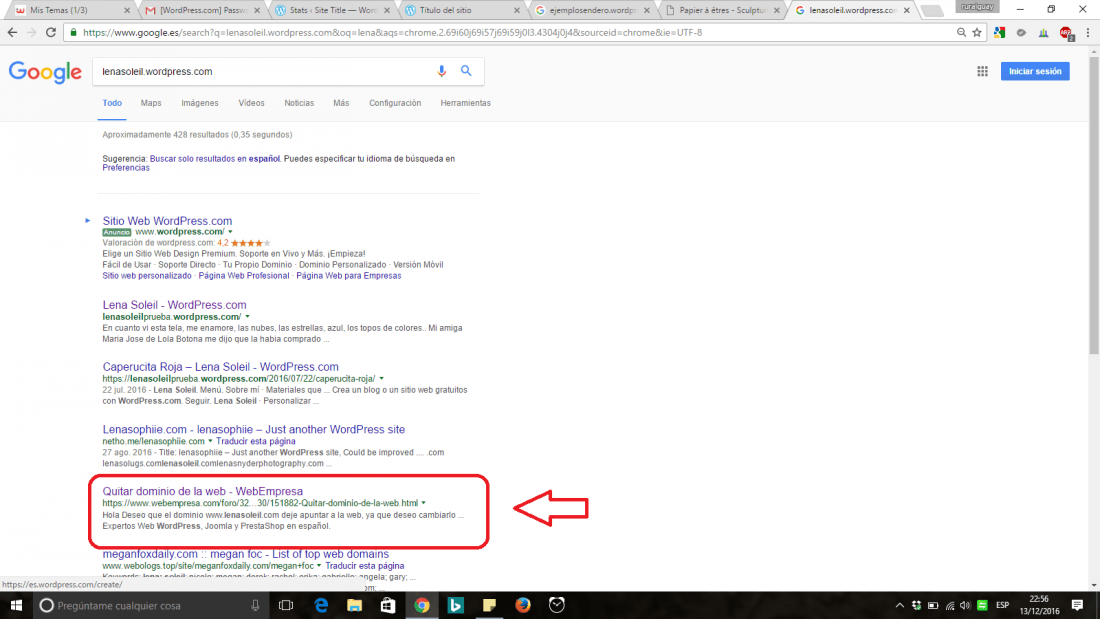Click Traducir esta página beside webologs.top
This screenshot has width=1100, height=619.
[365, 566]
